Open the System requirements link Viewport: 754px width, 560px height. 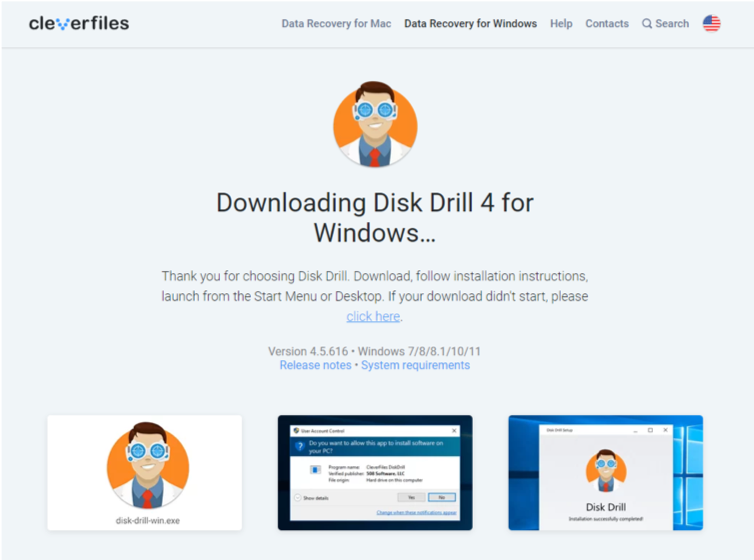click(x=415, y=365)
